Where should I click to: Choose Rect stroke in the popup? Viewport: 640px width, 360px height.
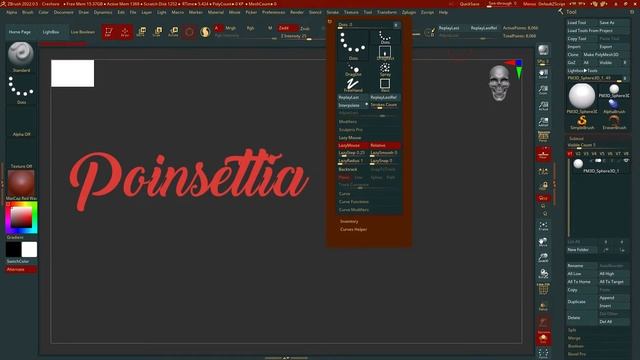click(385, 85)
